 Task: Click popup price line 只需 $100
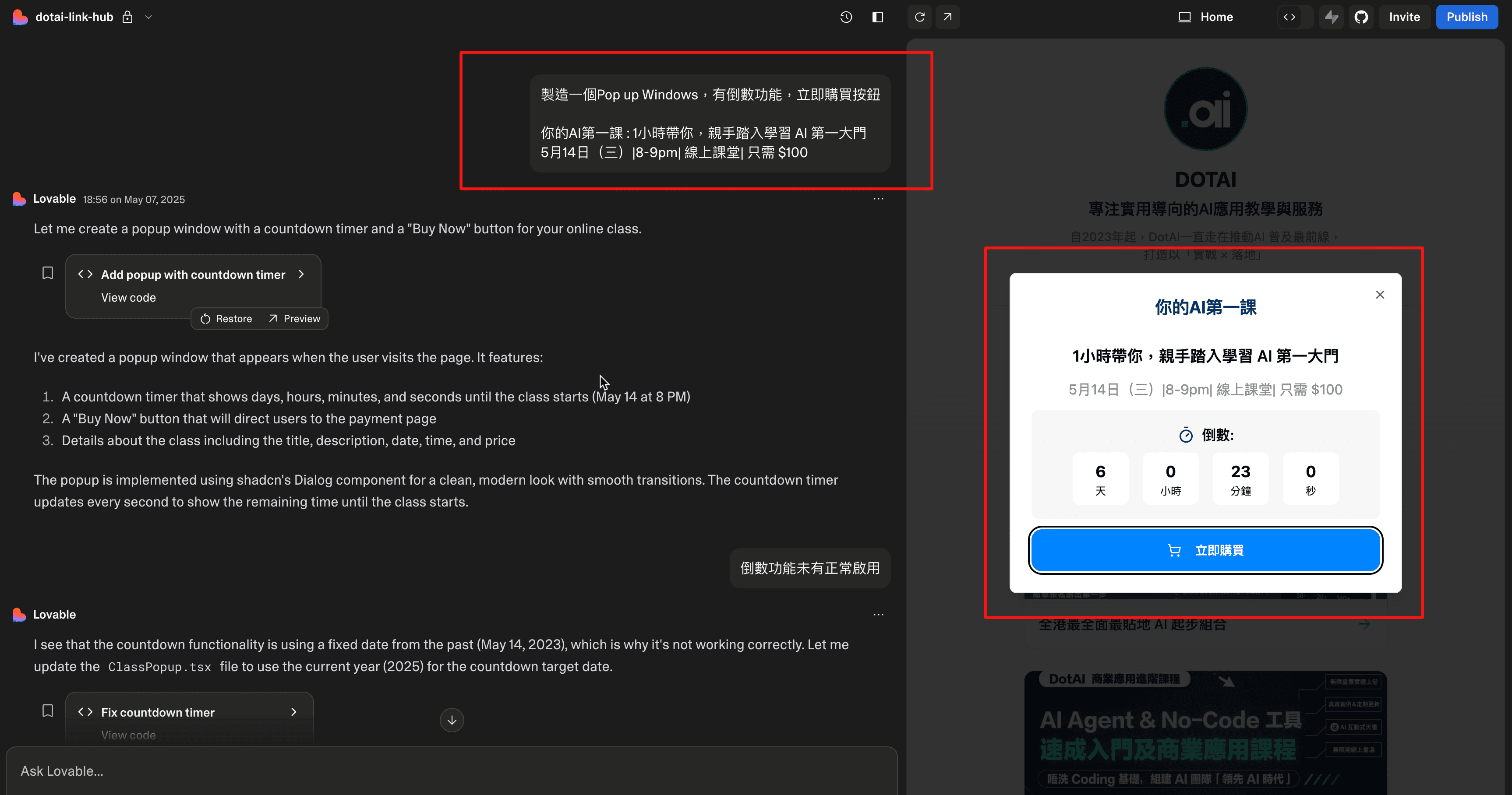point(1311,390)
